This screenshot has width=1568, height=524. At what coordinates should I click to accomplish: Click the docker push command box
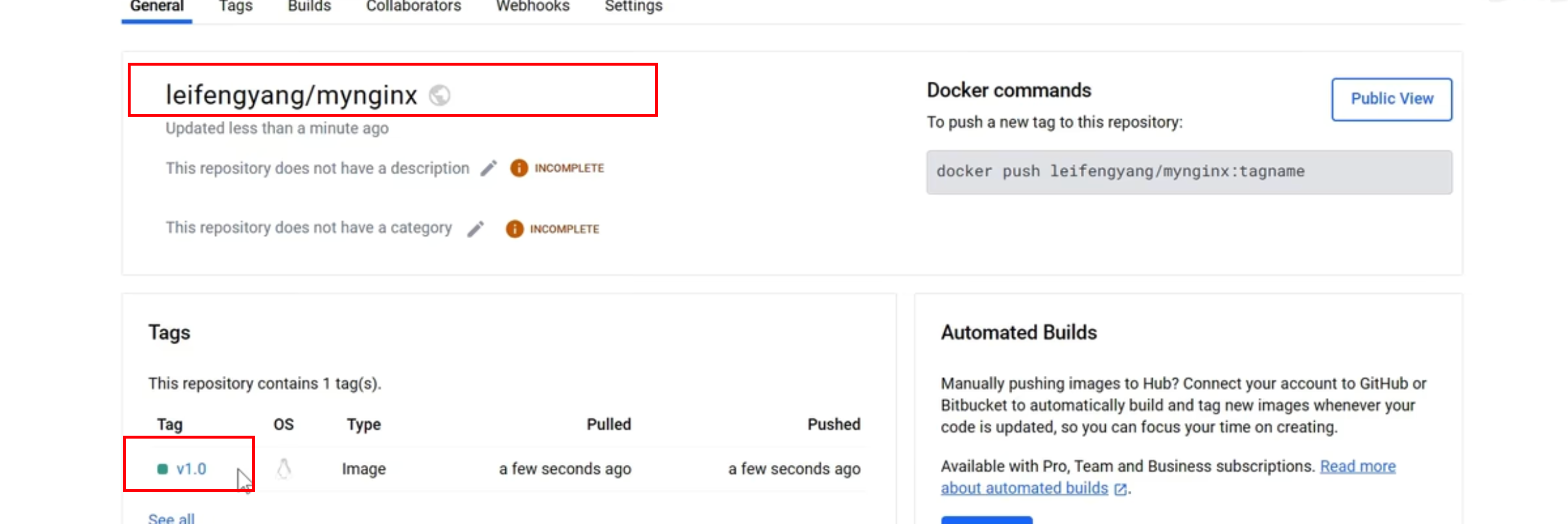point(1189,172)
